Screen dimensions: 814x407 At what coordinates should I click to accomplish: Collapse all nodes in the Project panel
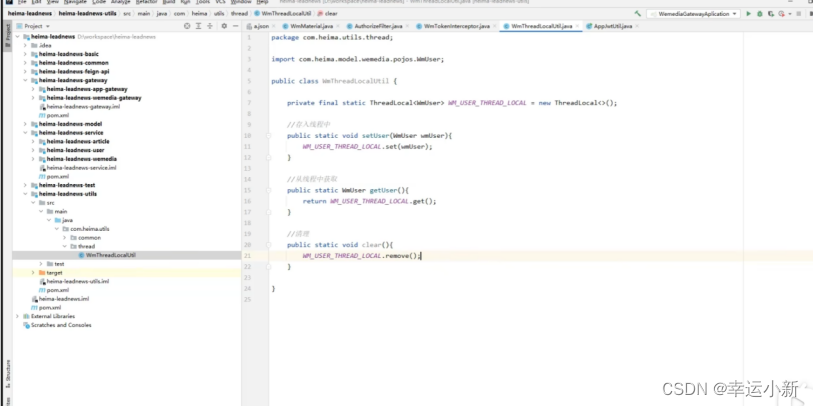pos(210,26)
